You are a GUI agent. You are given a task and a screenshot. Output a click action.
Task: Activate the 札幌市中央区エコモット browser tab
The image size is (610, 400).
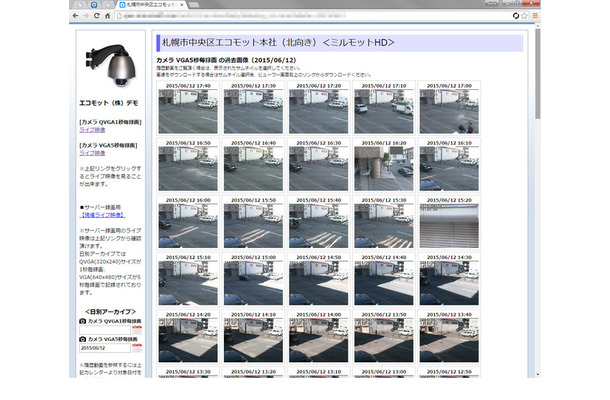(152, 5)
